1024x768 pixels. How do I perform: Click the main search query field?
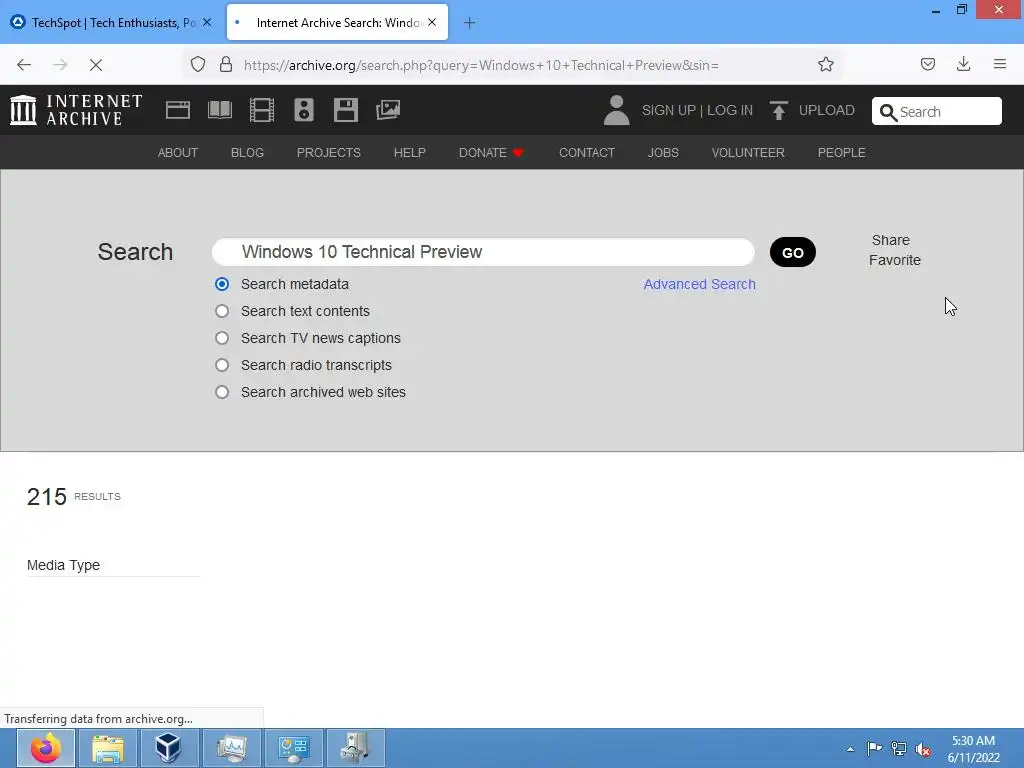(x=483, y=252)
